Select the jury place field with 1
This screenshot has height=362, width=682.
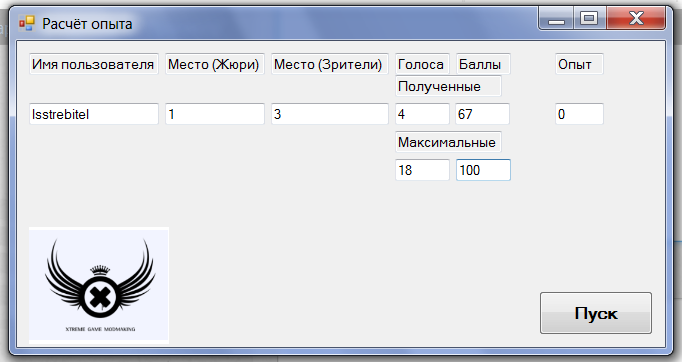(215, 114)
